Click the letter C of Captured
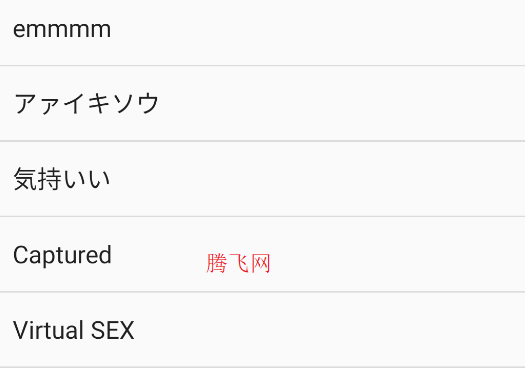 click(20, 255)
